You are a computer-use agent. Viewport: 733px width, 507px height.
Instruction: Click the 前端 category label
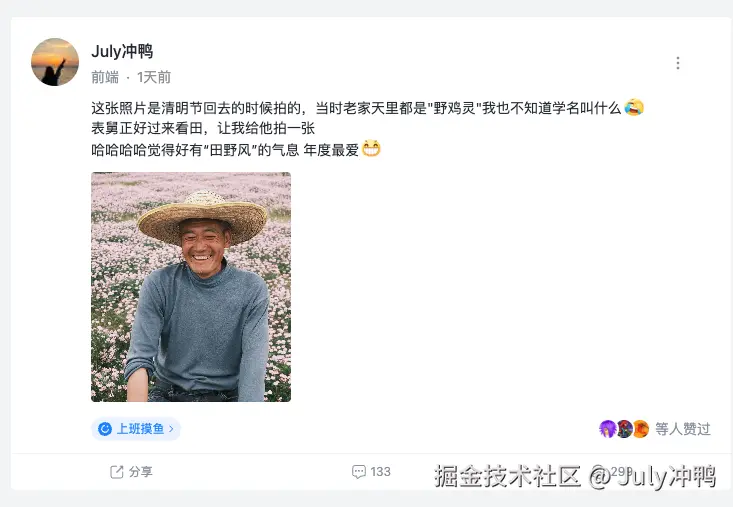pos(105,77)
